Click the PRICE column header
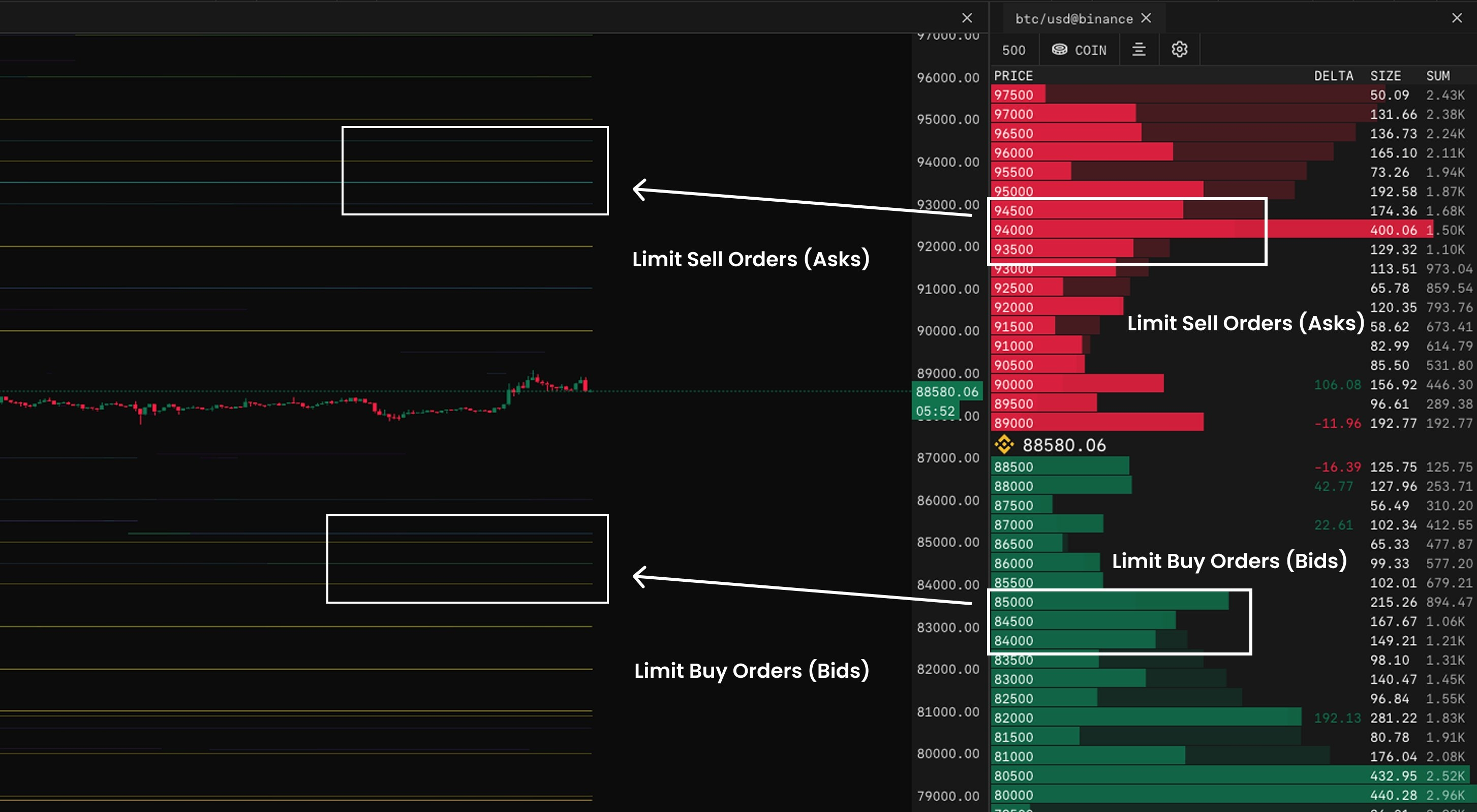 pyautogui.click(x=1013, y=76)
